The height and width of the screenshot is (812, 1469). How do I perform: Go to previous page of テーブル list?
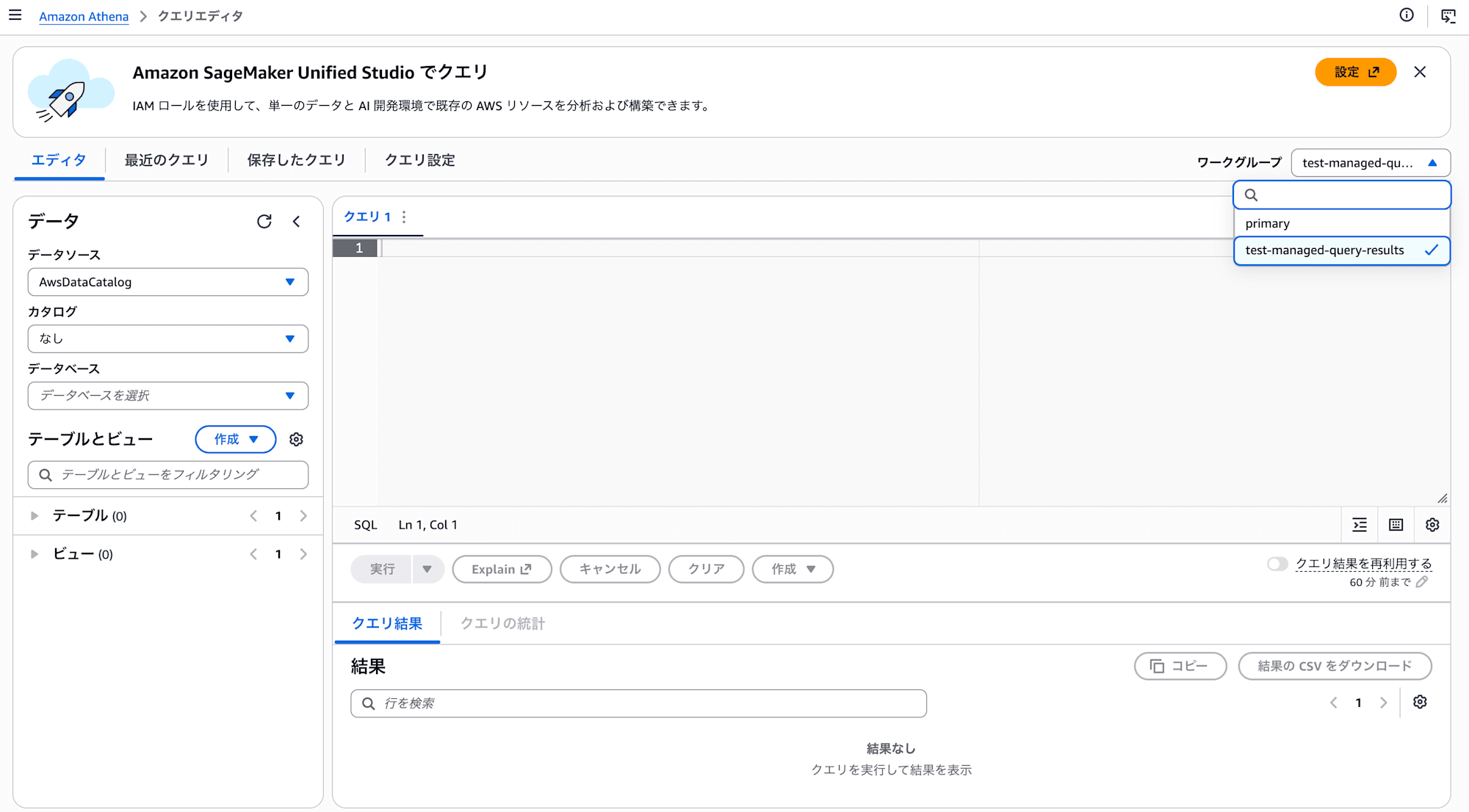pos(253,516)
